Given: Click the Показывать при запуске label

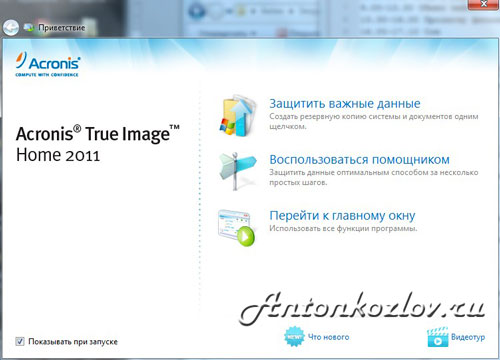Looking at the screenshot, I should [x=73, y=342].
